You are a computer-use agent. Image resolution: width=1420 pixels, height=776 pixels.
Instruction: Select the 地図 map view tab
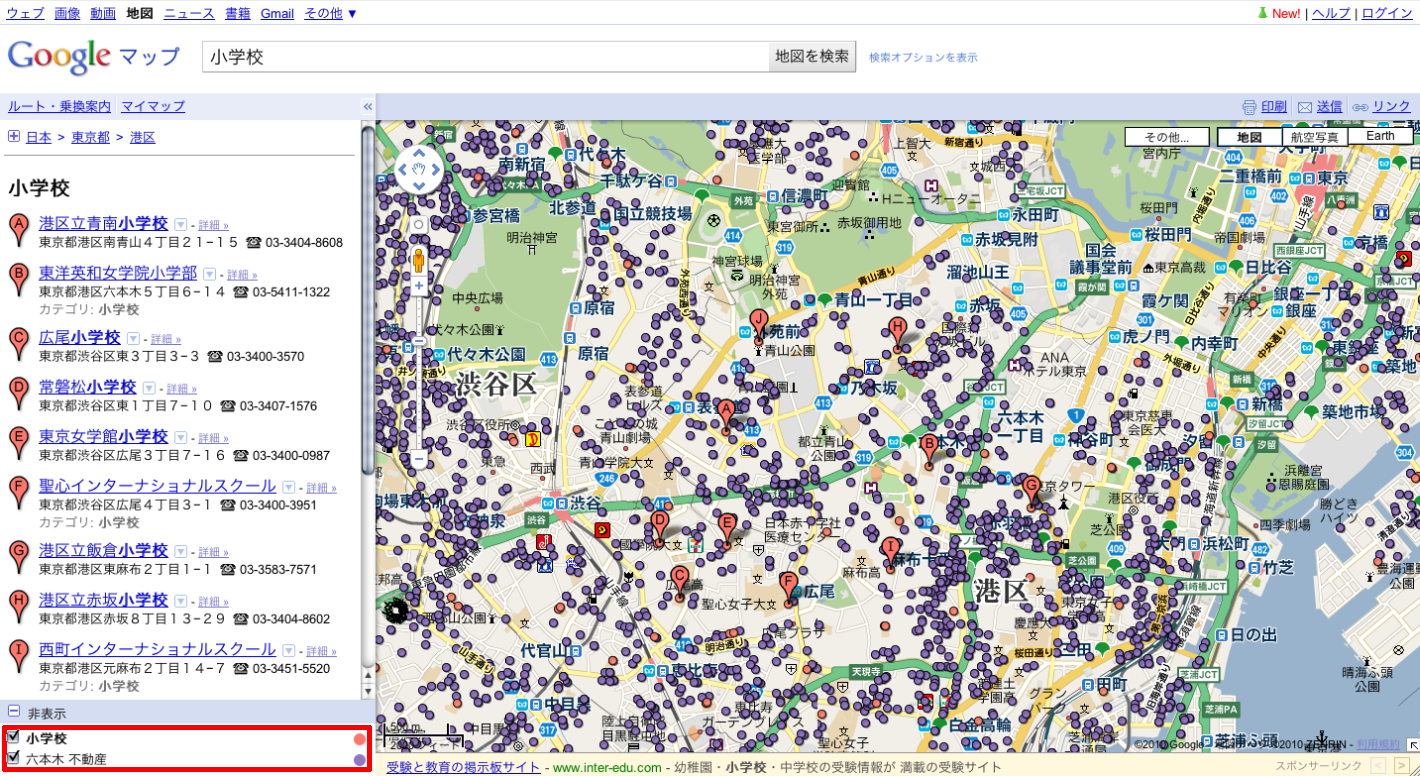point(1249,137)
